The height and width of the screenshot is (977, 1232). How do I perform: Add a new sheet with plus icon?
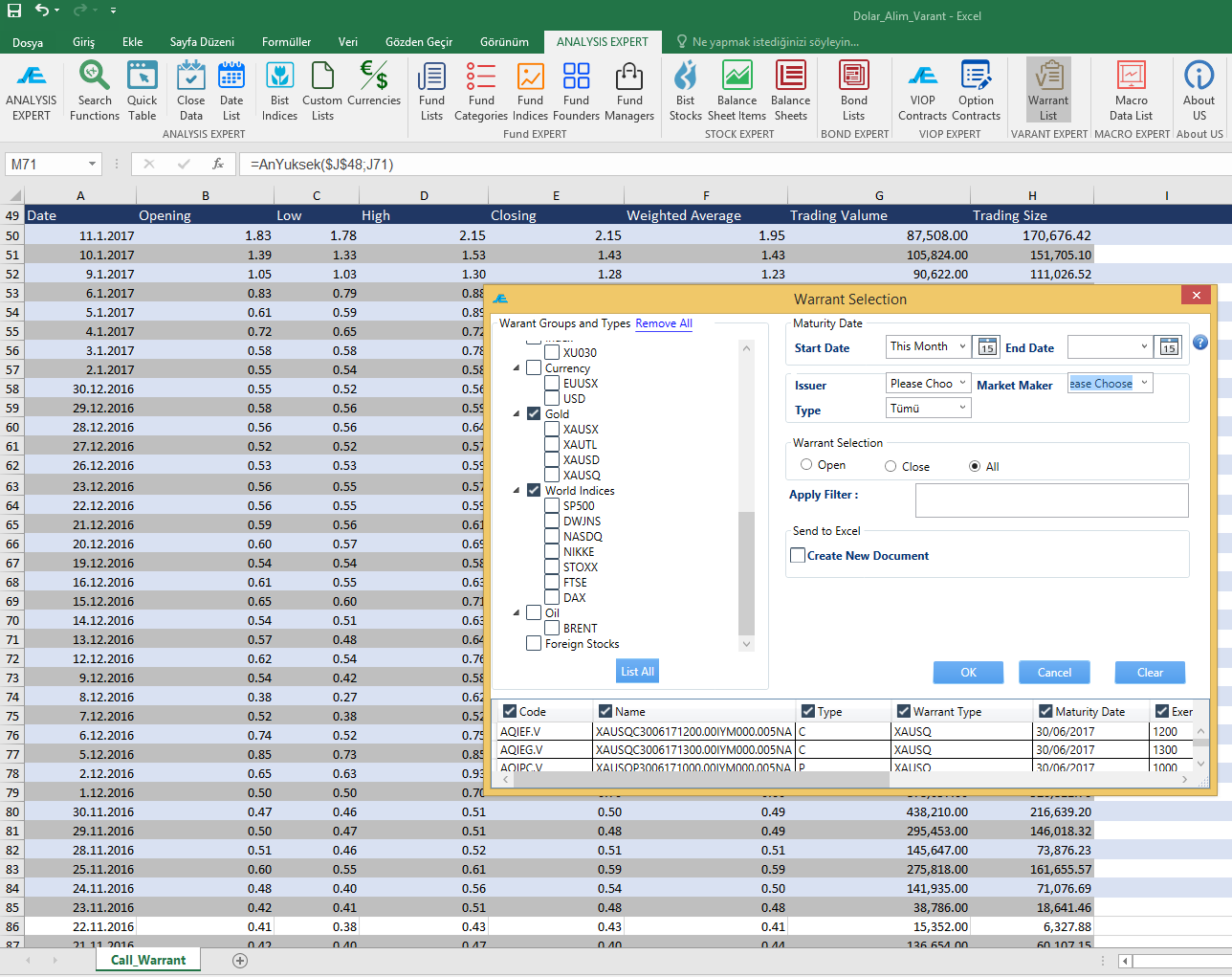(x=240, y=961)
